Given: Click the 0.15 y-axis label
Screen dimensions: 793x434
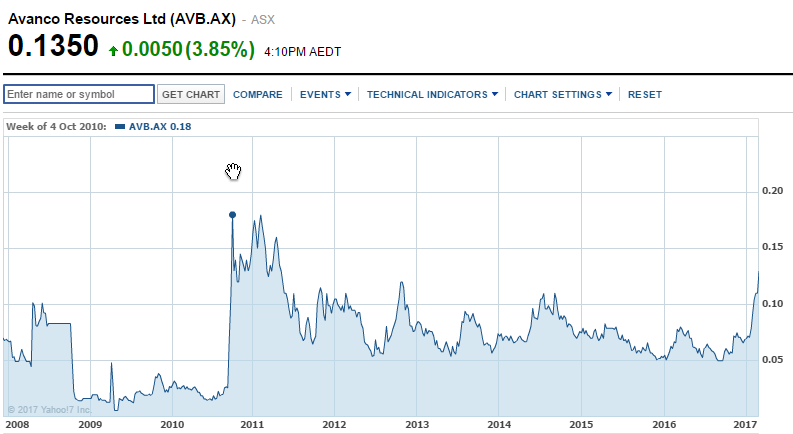Looking at the screenshot, I should pyautogui.click(x=773, y=247).
